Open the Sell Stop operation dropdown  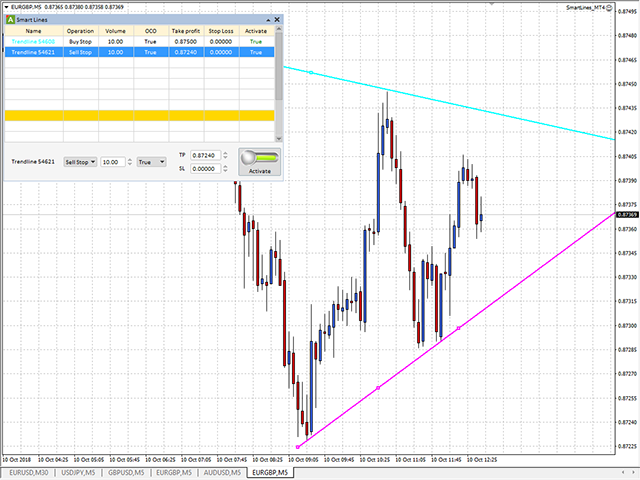[x=80, y=162]
